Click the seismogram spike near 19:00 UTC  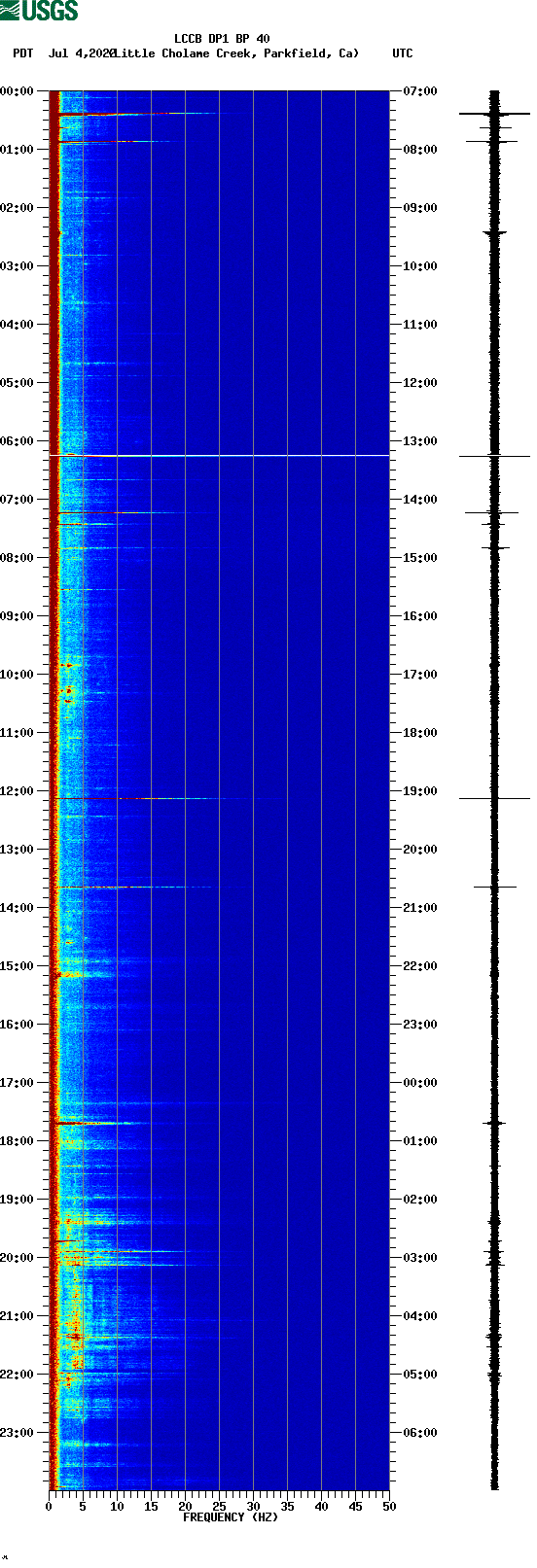point(494,798)
